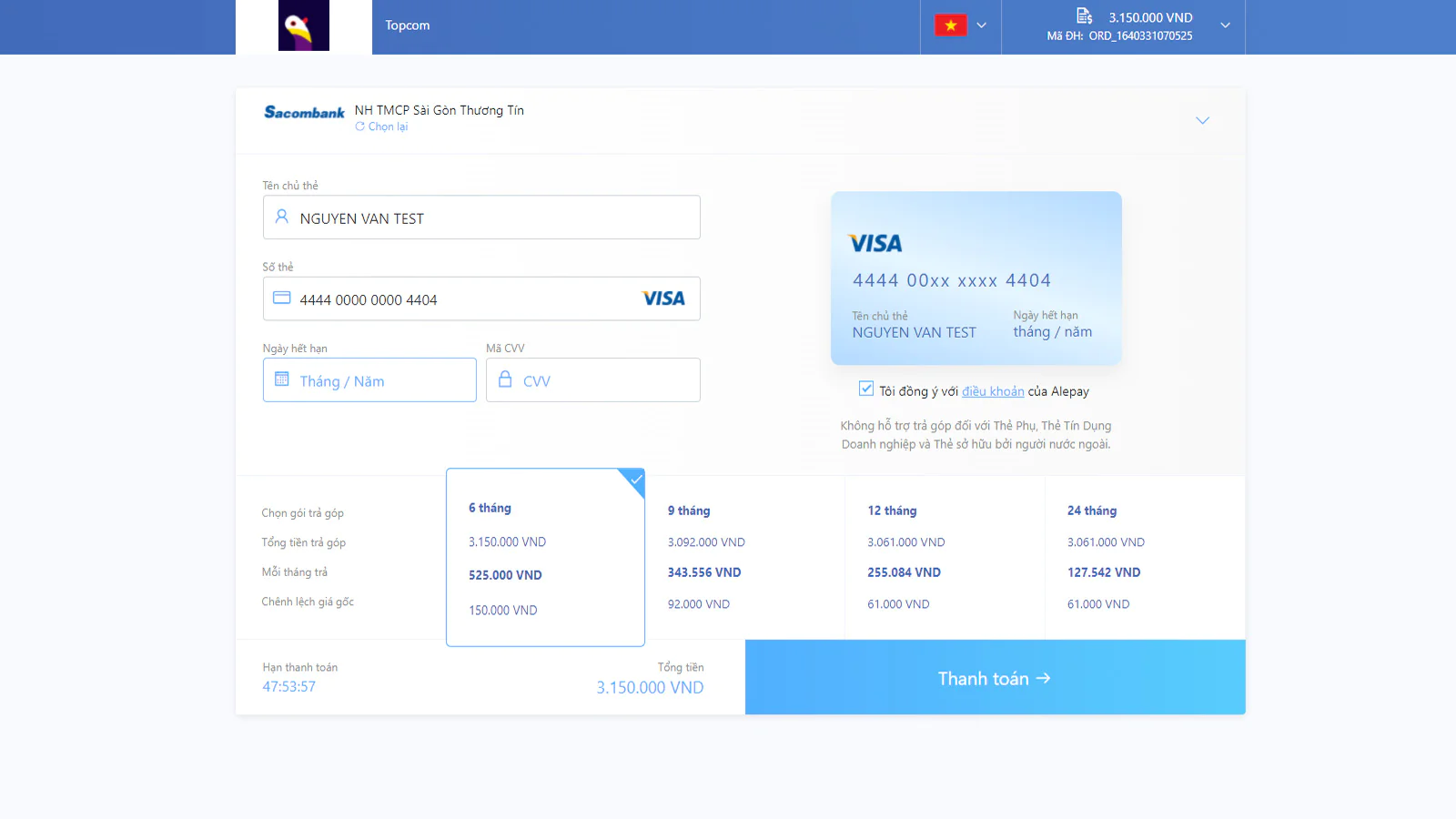Click the bottom total 3.150.000 VND amount
This screenshot has height=819, width=1456.
[x=650, y=688]
